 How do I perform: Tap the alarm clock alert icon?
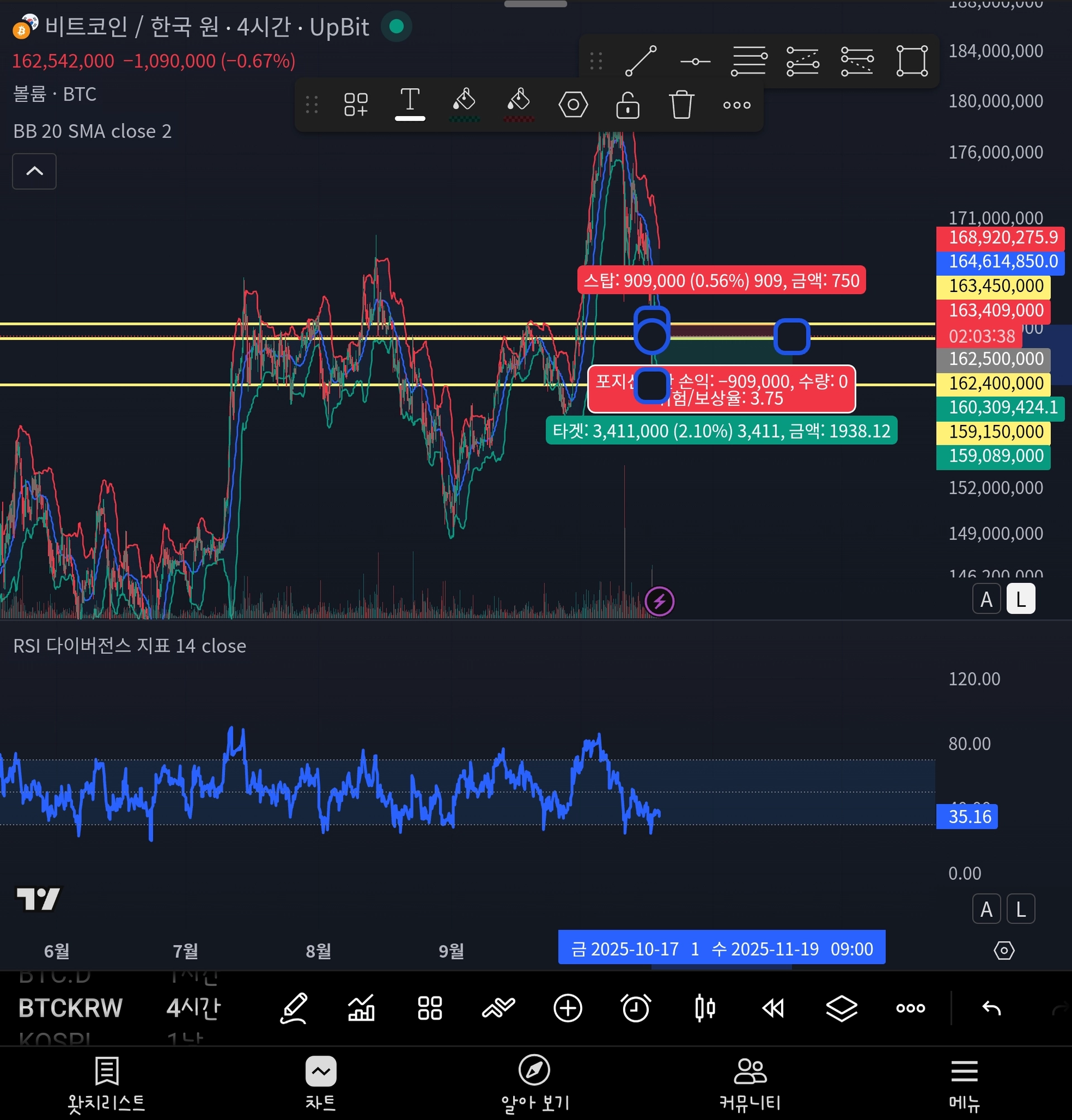click(635, 1008)
